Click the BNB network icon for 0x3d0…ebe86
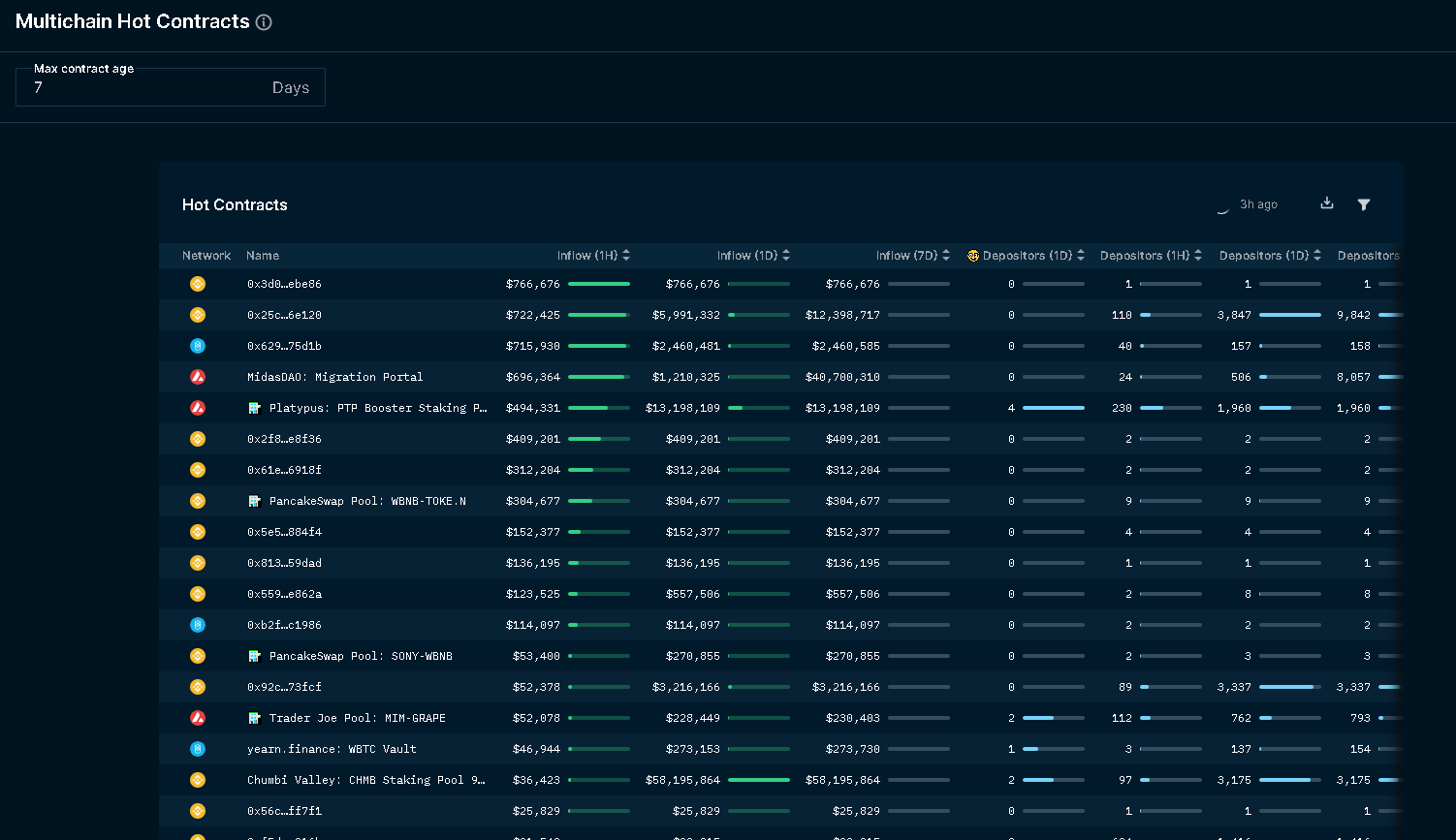Viewport: 1456px width, 840px height. coord(198,284)
